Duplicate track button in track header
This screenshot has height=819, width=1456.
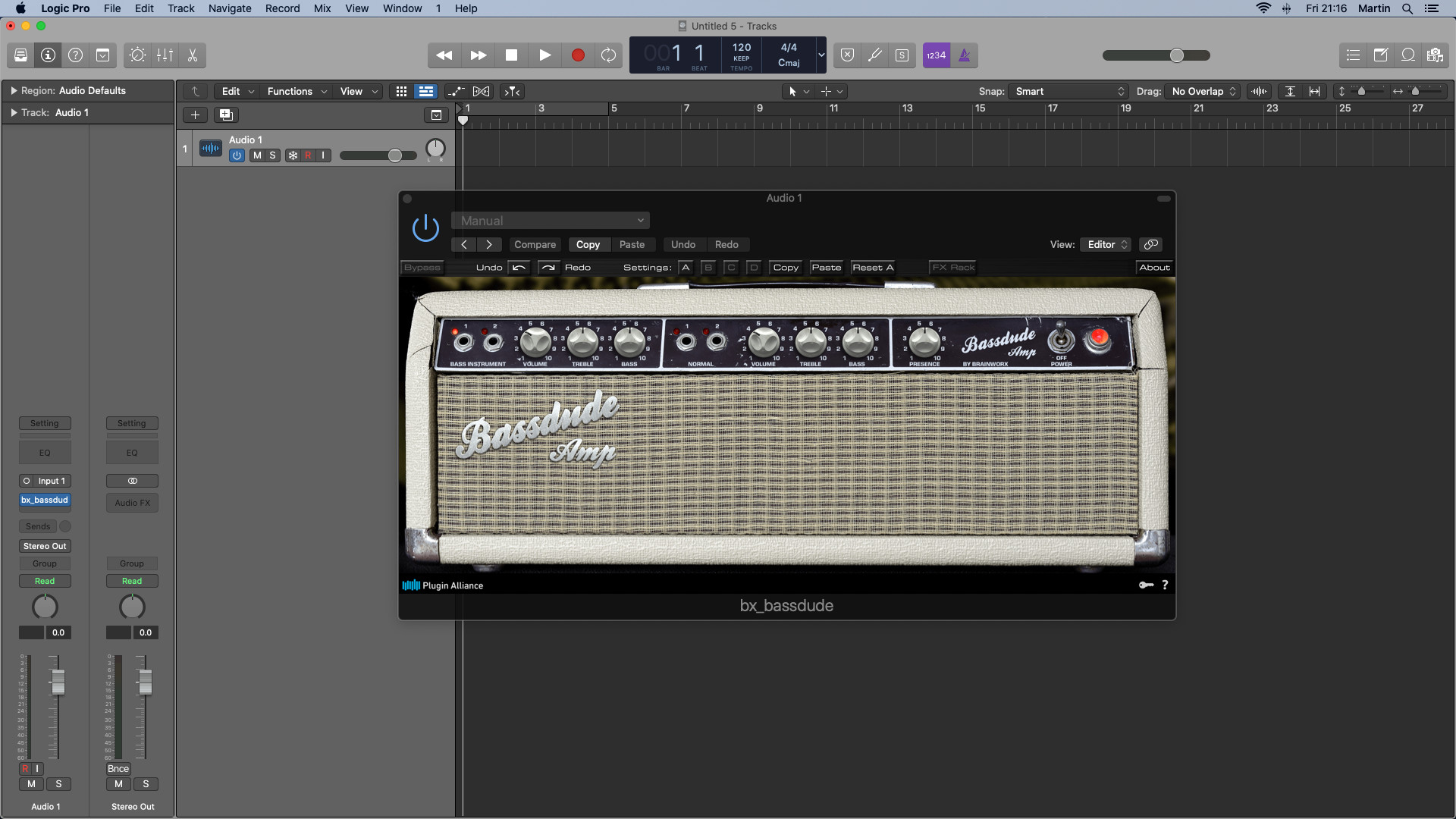[226, 115]
